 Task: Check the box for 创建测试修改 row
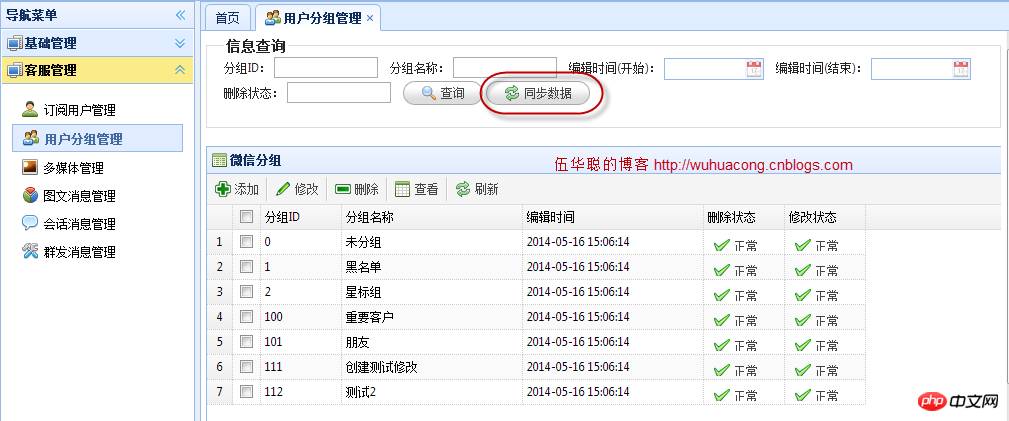[x=246, y=366]
